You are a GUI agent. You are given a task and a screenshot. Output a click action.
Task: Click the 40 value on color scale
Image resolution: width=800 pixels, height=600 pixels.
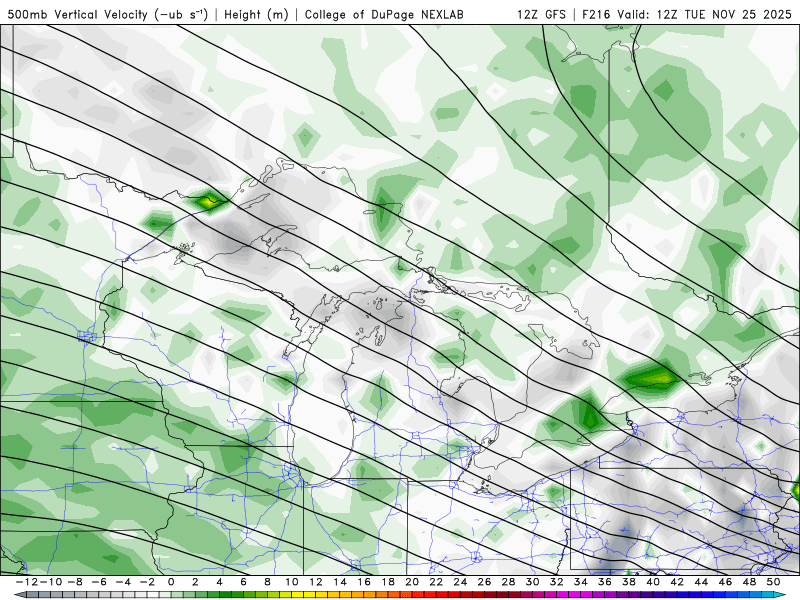point(653,582)
